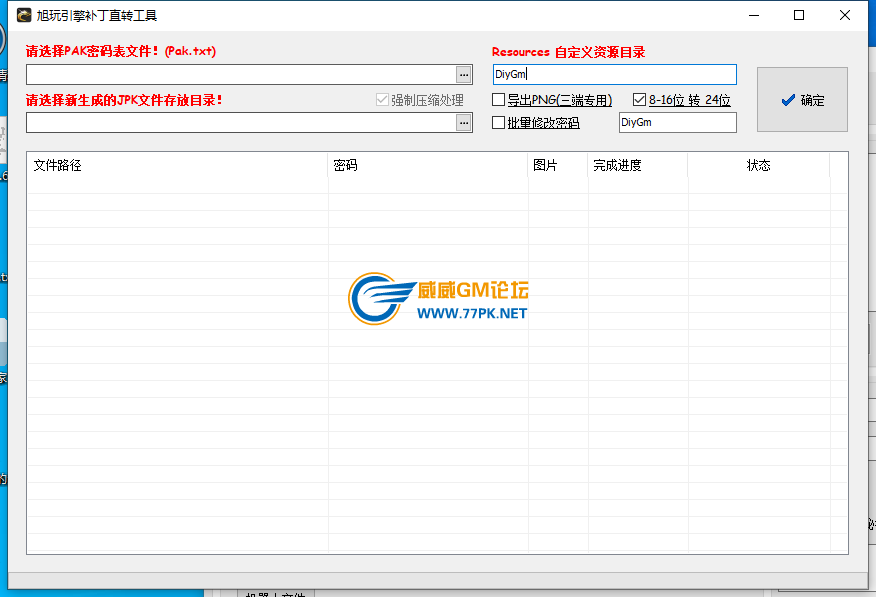Screen dimensions: 876x597
Task: Click the 强制压缩处理 checkbox
Action: point(382,100)
